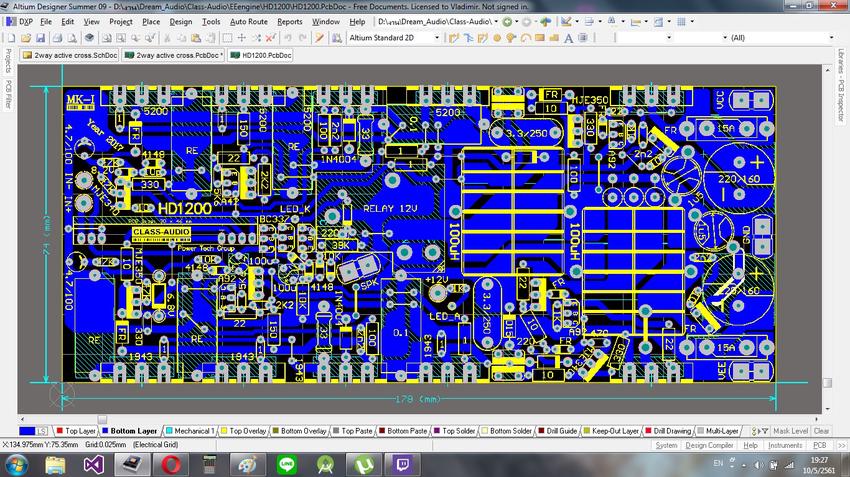This screenshot has width=850, height=477.
Task: Open the Instruments panel button
Action: [785, 445]
